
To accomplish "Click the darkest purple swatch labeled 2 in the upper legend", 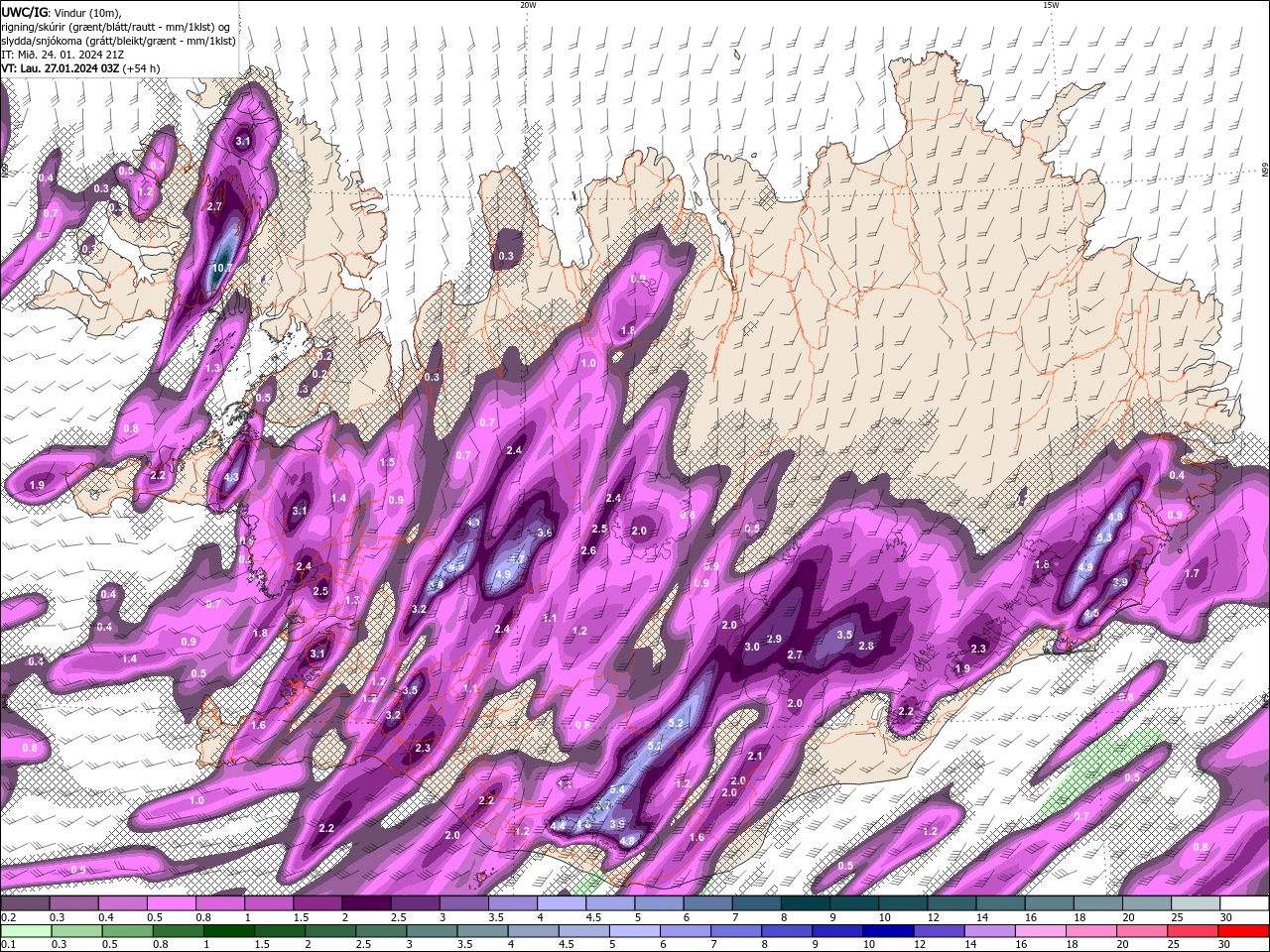I will [x=365, y=903].
